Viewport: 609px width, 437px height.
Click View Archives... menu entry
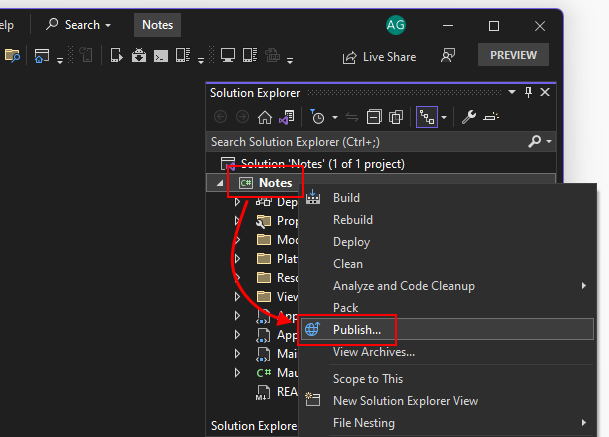click(x=447, y=352)
